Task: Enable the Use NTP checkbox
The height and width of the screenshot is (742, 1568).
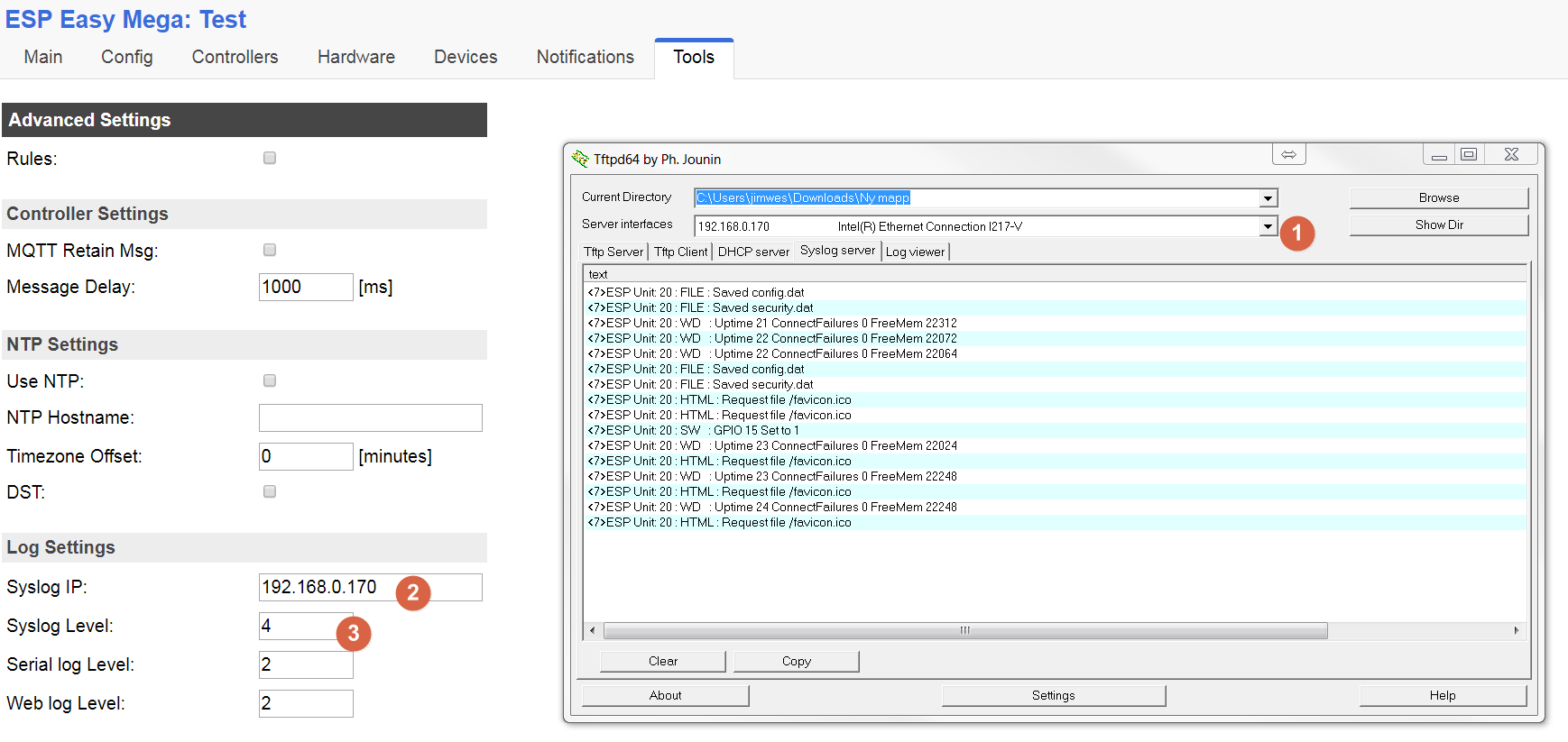Action: pyautogui.click(x=270, y=380)
